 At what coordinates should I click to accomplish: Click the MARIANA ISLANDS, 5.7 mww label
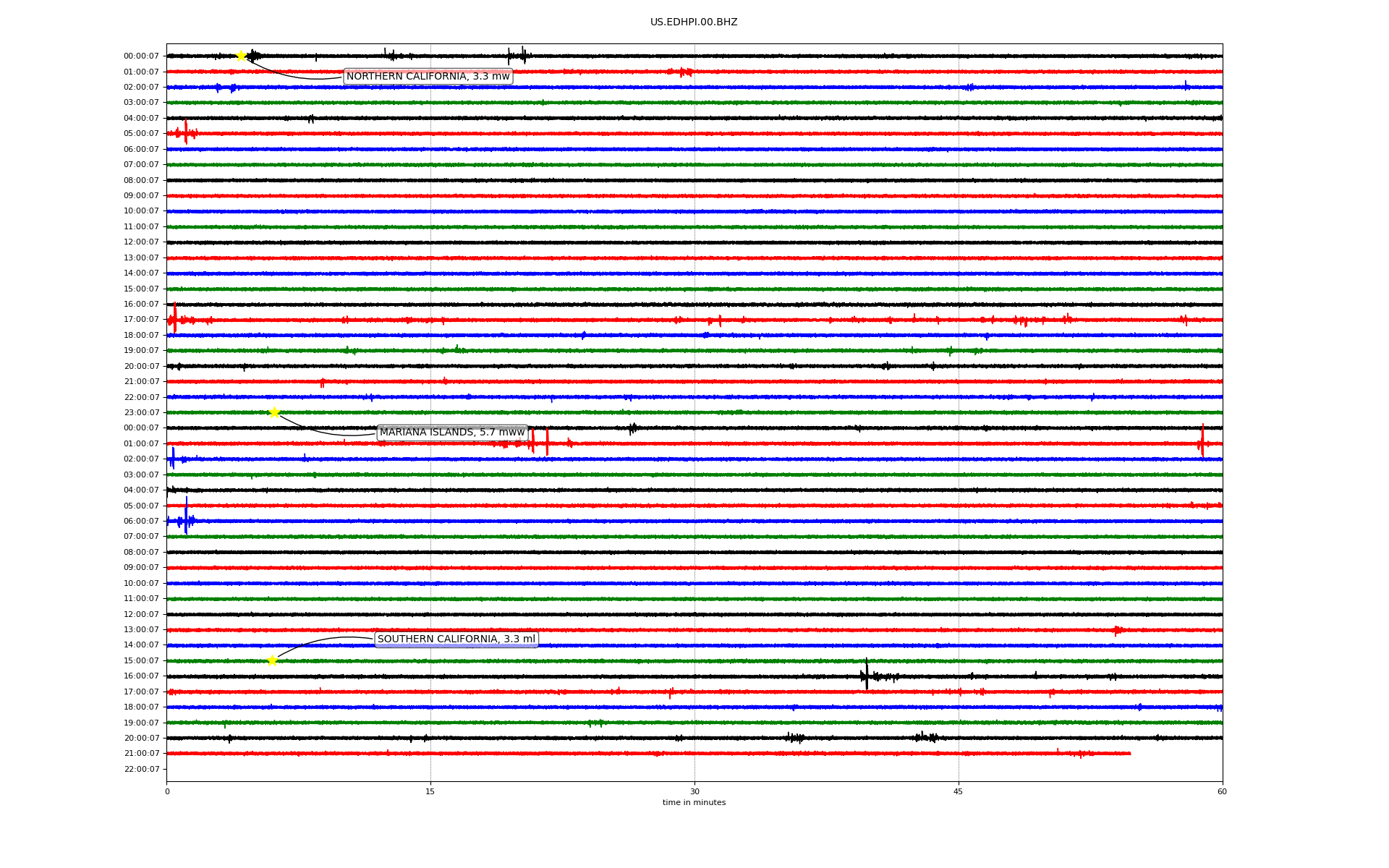coord(452,433)
